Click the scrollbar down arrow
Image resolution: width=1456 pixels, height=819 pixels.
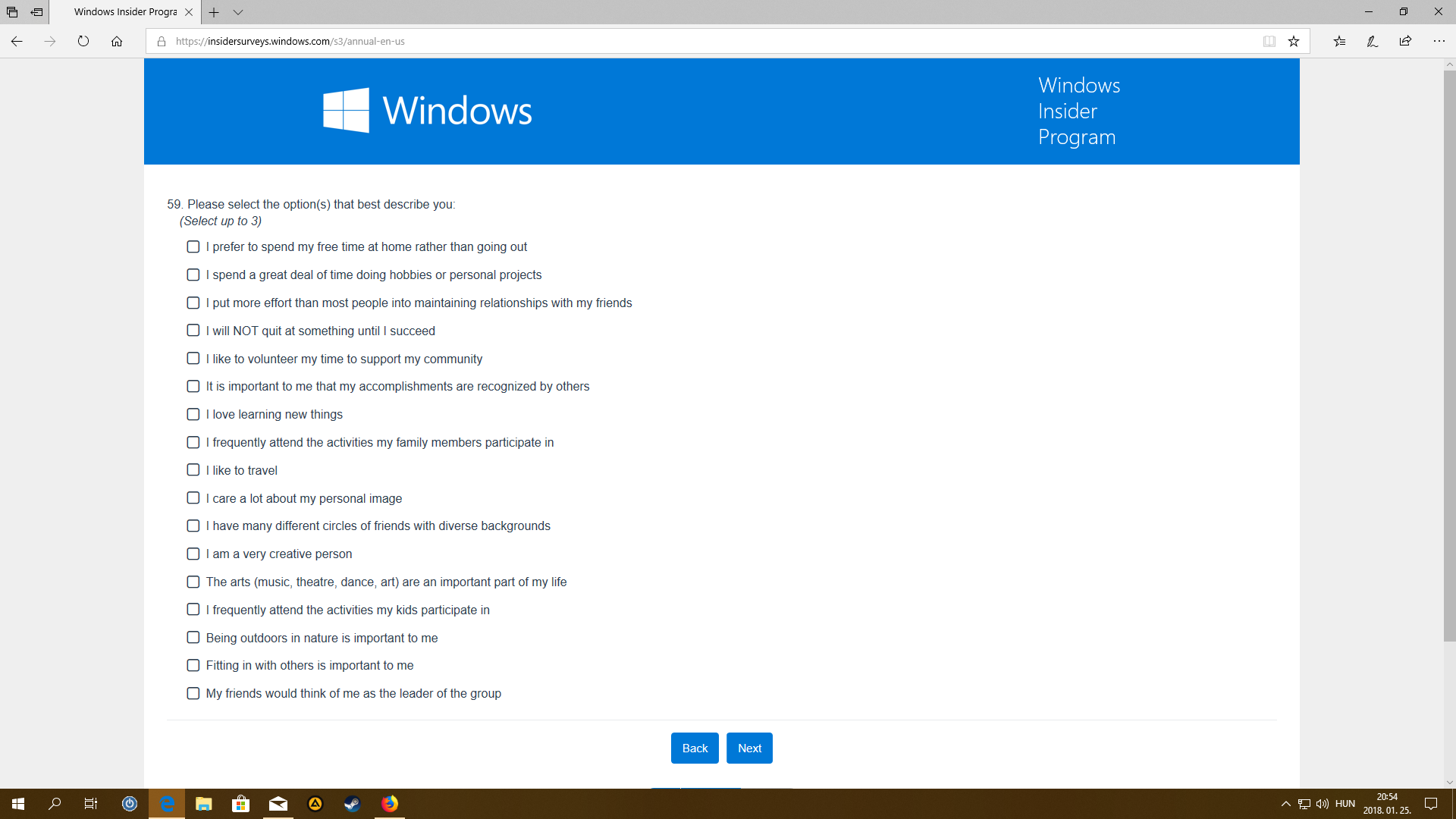pyautogui.click(x=1449, y=783)
